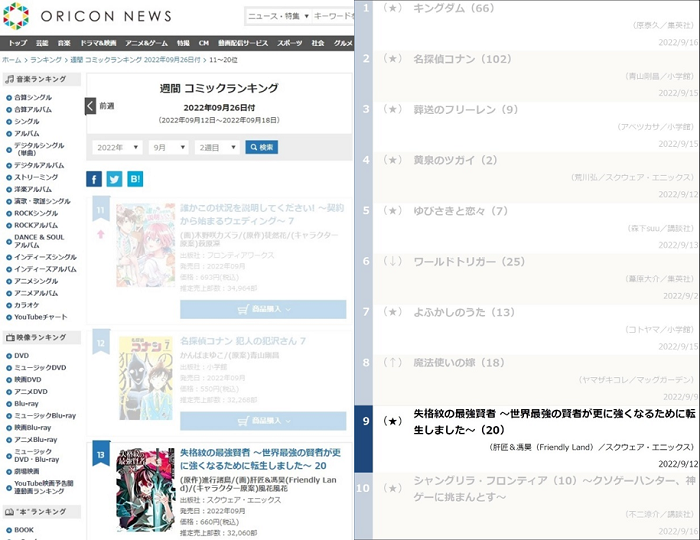700x540 pixels.
Task: Open アニメBlu-ray ranking in sidebar
Action: 36,440
